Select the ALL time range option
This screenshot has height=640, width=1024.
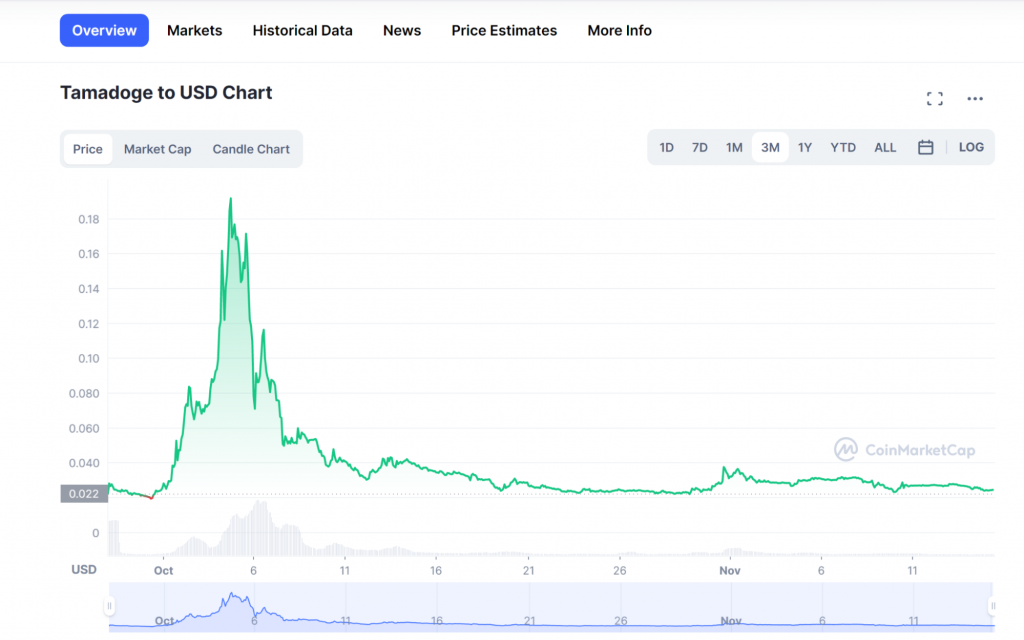(x=884, y=146)
